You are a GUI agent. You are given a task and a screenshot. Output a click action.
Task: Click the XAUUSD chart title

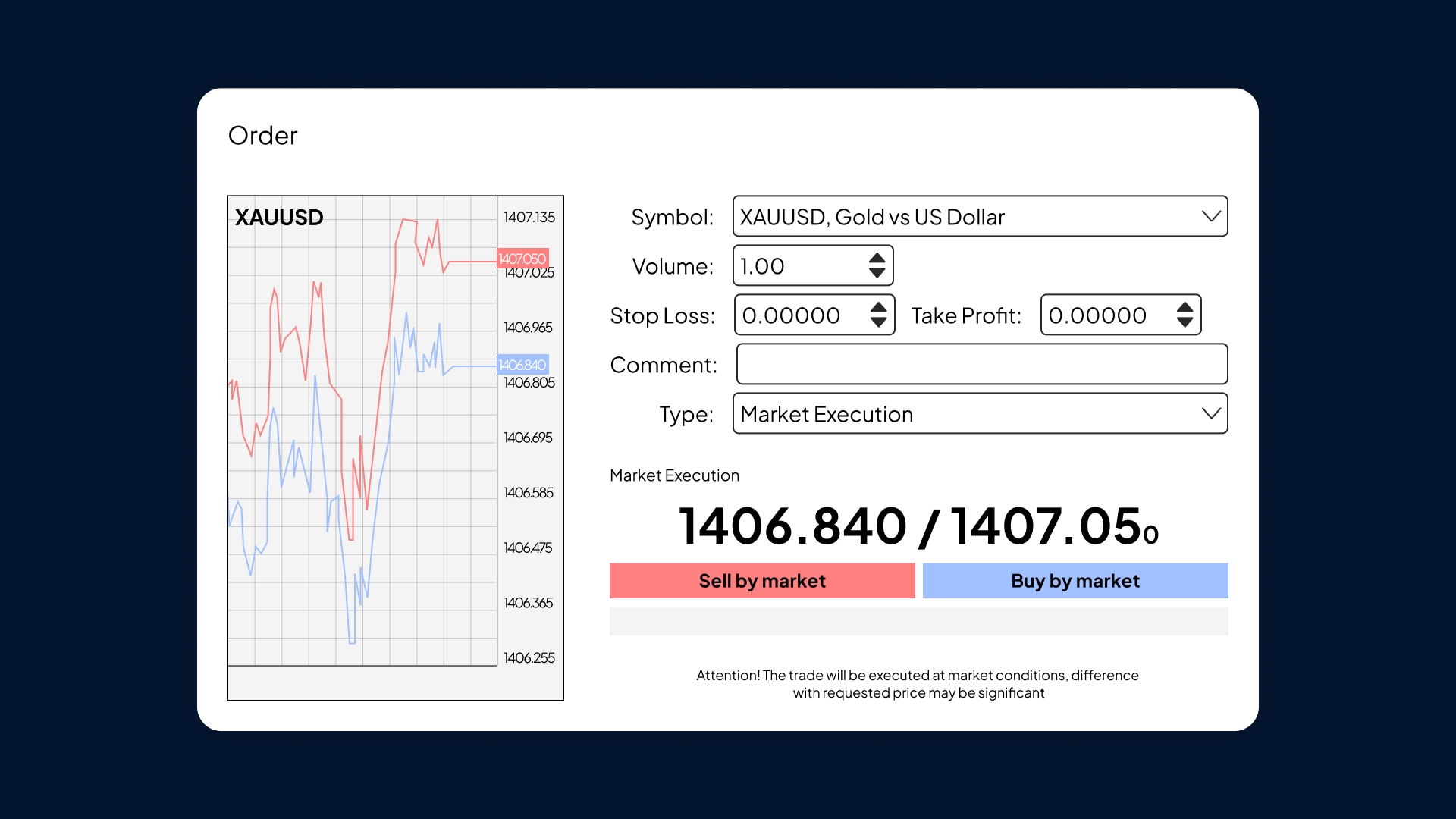[x=279, y=218]
